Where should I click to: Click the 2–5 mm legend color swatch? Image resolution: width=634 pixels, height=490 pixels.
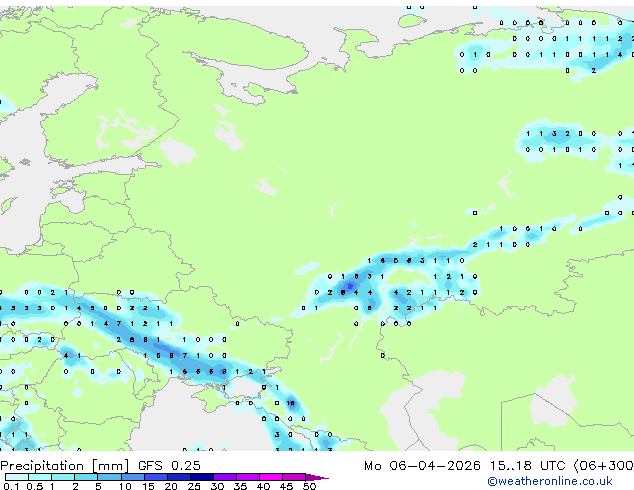point(86,477)
